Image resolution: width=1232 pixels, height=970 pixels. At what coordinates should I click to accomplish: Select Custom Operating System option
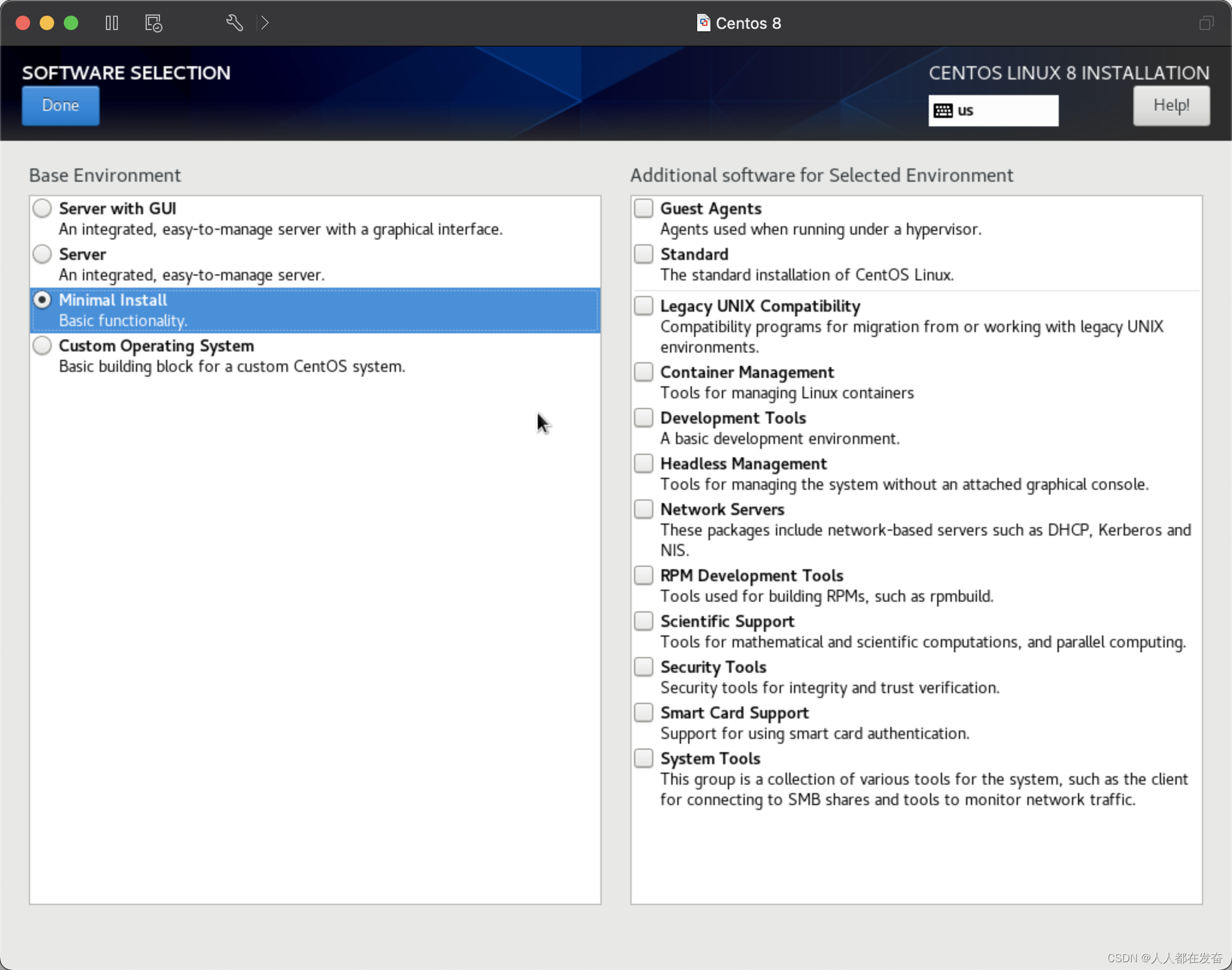pyautogui.click(x=42, y=345)
